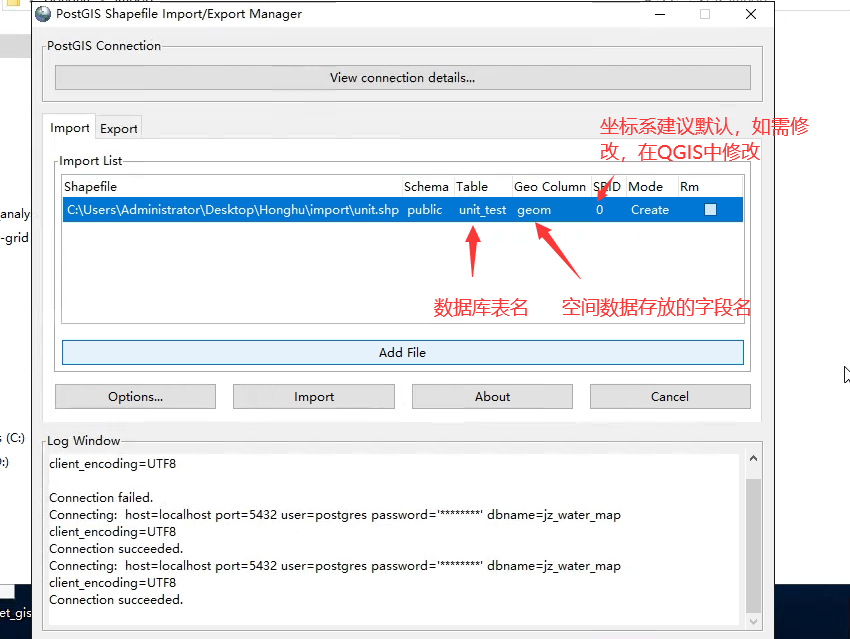Start import with the Import button
The image size is (850, 639).
[x=314, y=397]
